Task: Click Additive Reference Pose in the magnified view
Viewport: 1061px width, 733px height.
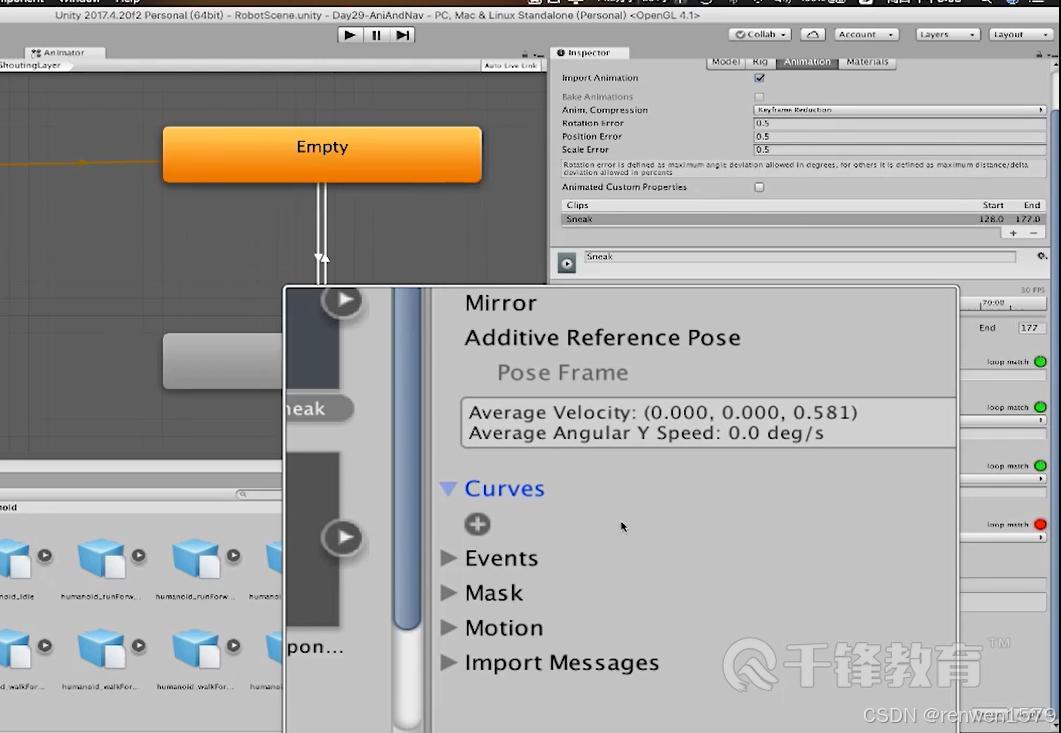Action: (602, 338)
